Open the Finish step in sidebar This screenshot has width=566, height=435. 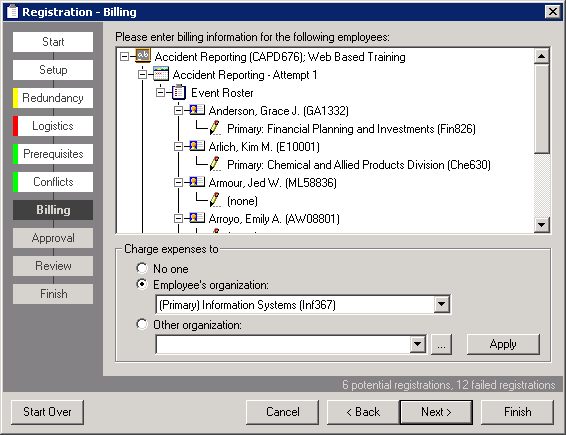click(x=53, y=294)
